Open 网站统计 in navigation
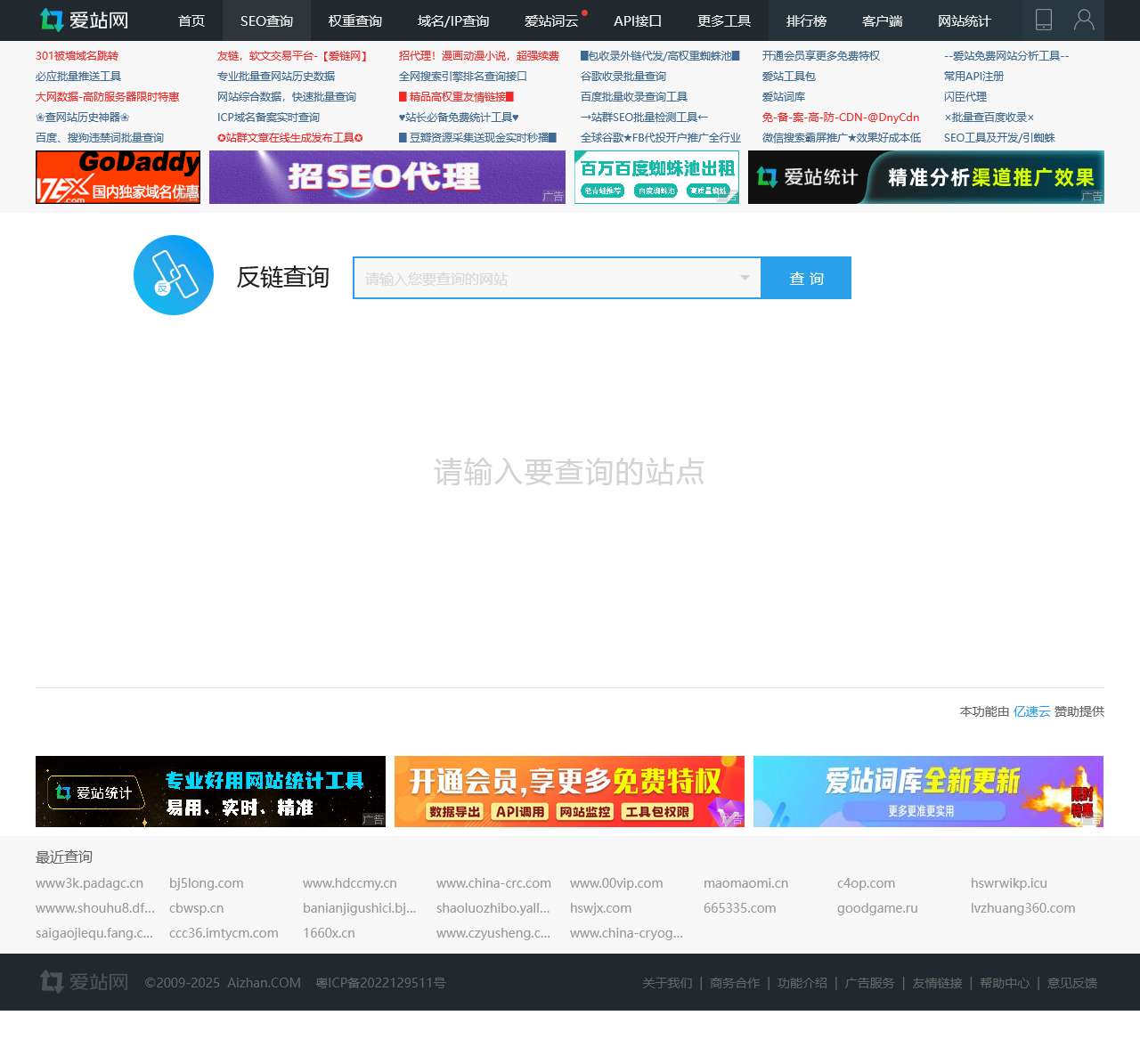Viewport: 1140px width, 1064px height. (965, 20)
